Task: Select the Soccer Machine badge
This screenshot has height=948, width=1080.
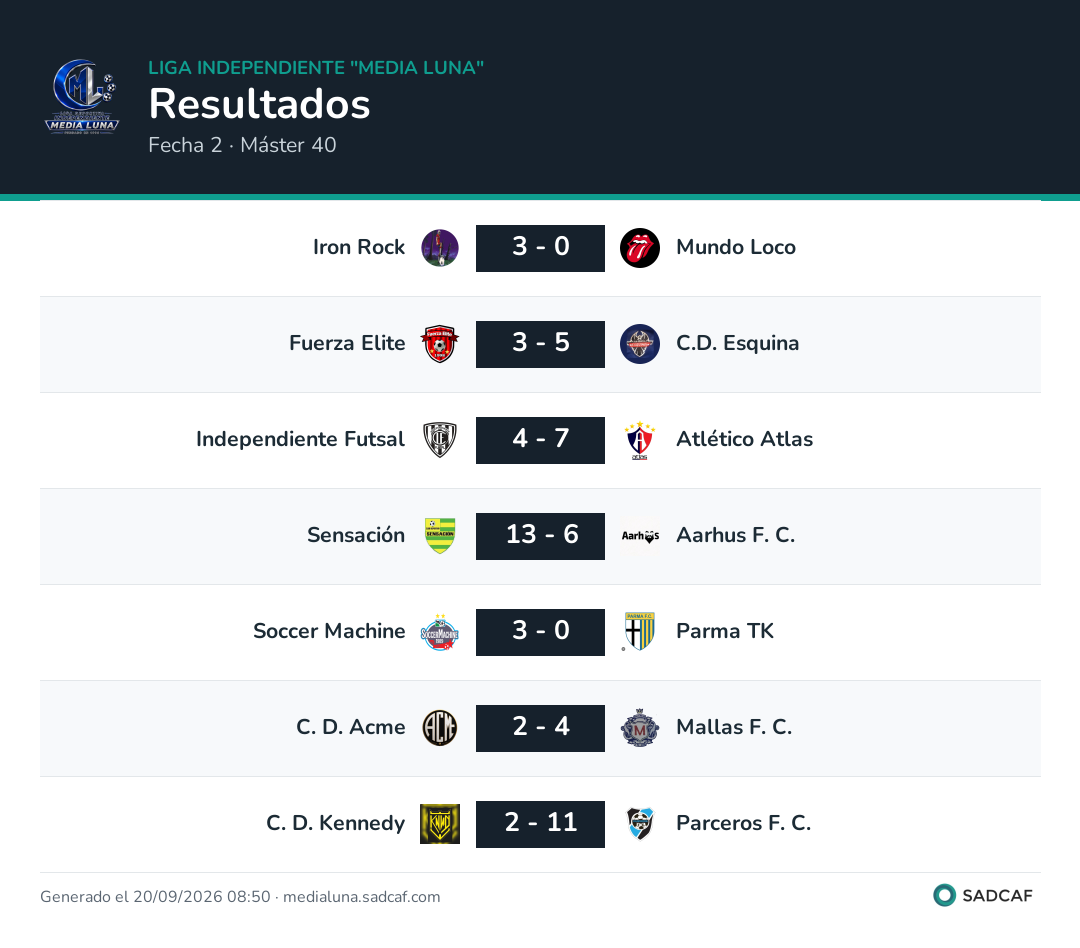Action: [x=440, y=632]
